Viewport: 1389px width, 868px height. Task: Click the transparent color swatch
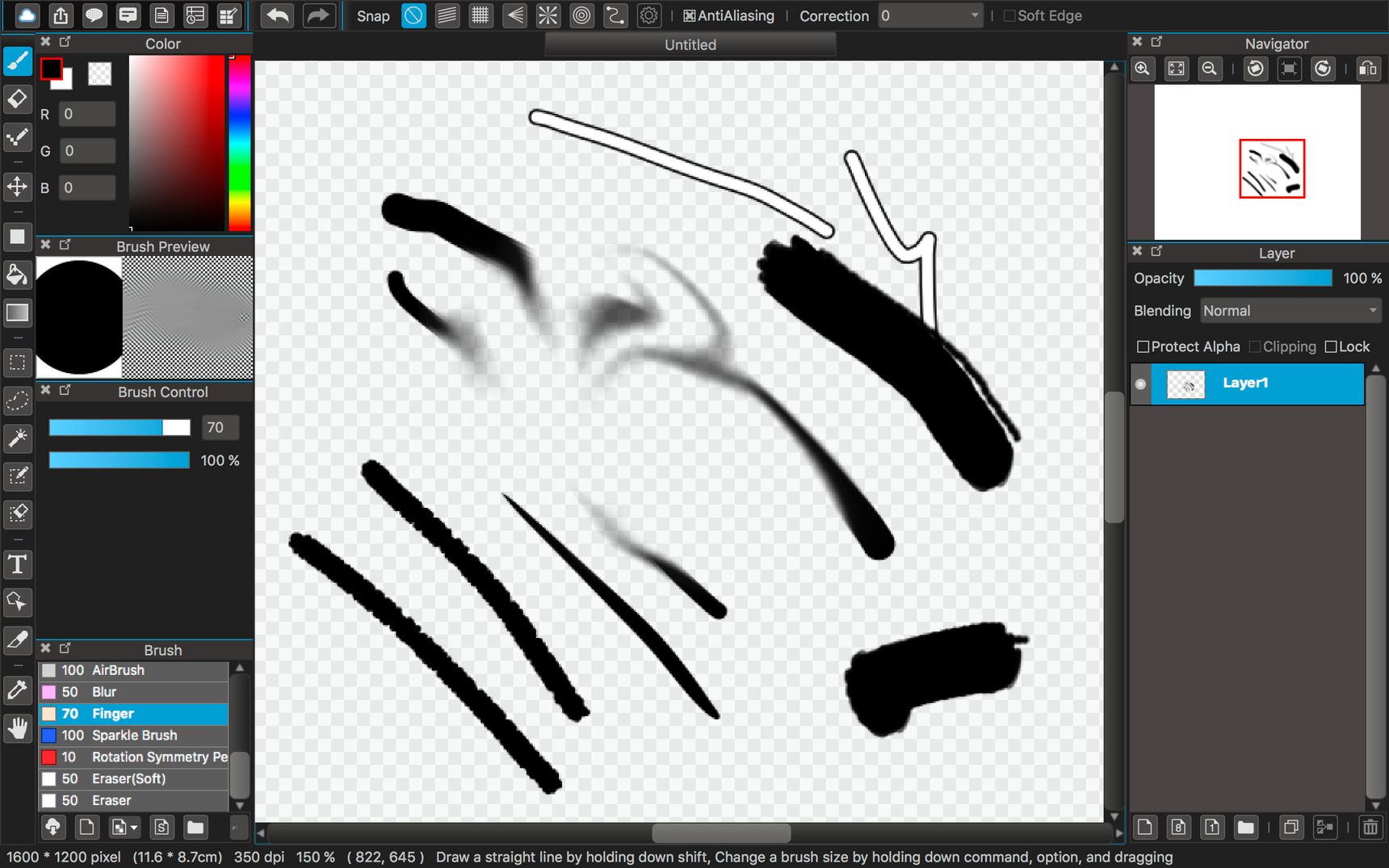click(x=99, y=74)
